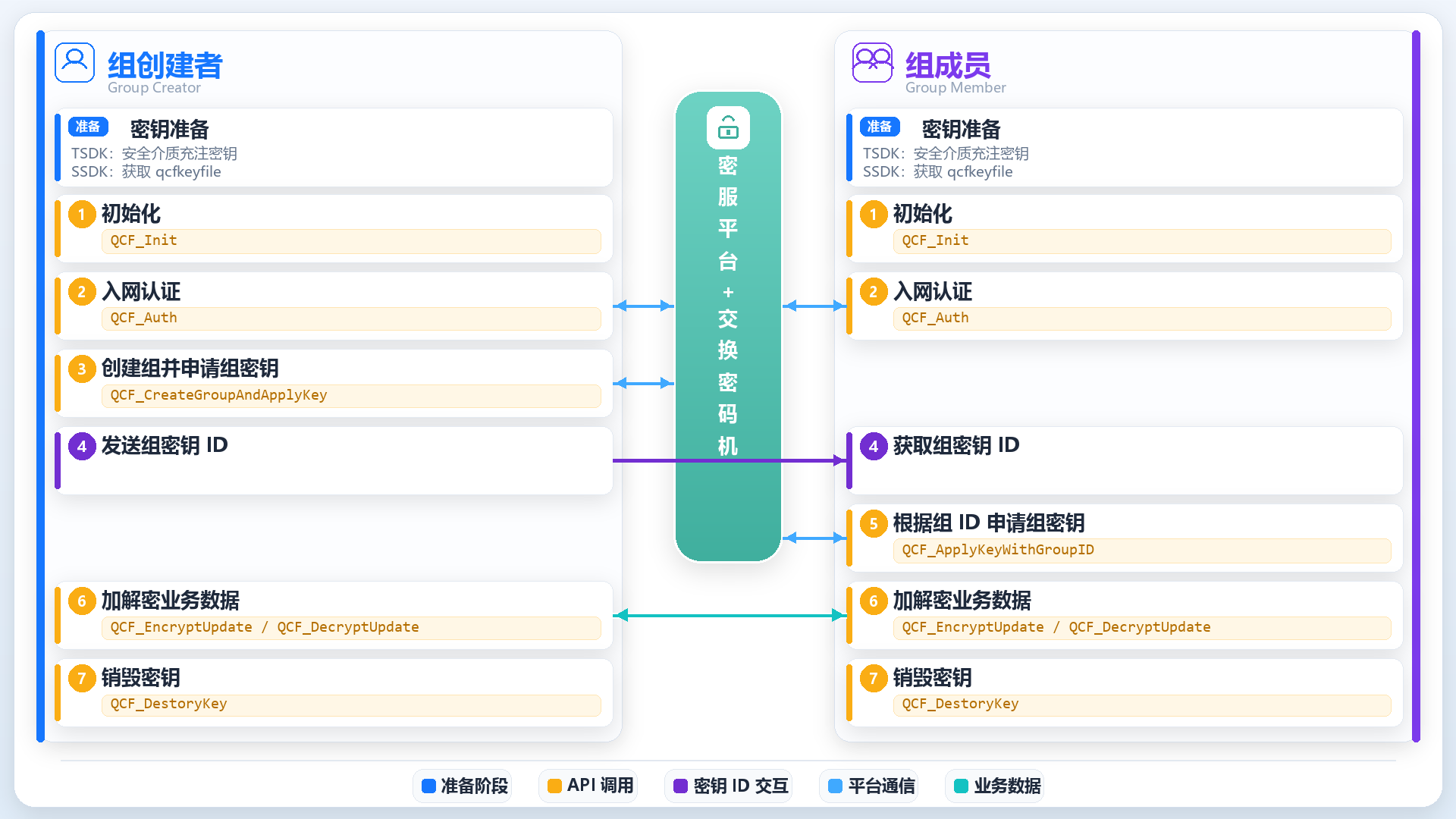This screenshot has height=819, width=1456.
Task: Click the blue 准备阶段 legend swatch
Action: point(428,786)
